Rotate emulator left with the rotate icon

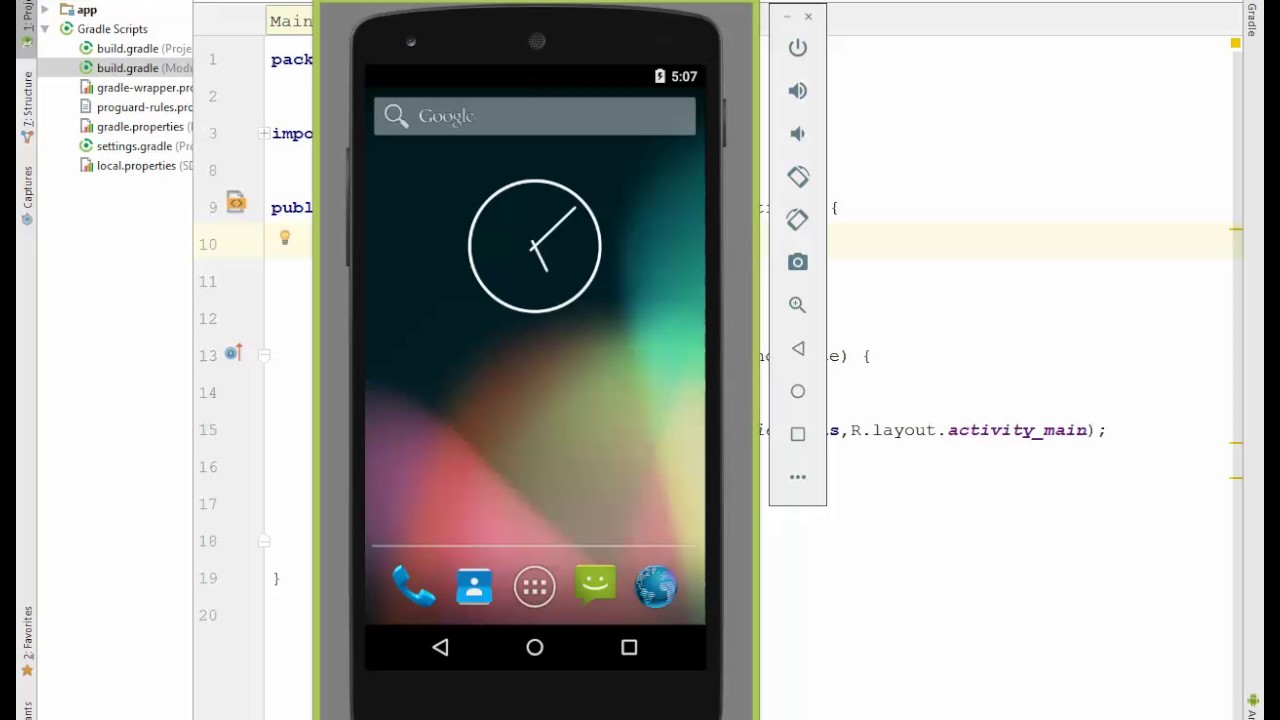point(797,177)
